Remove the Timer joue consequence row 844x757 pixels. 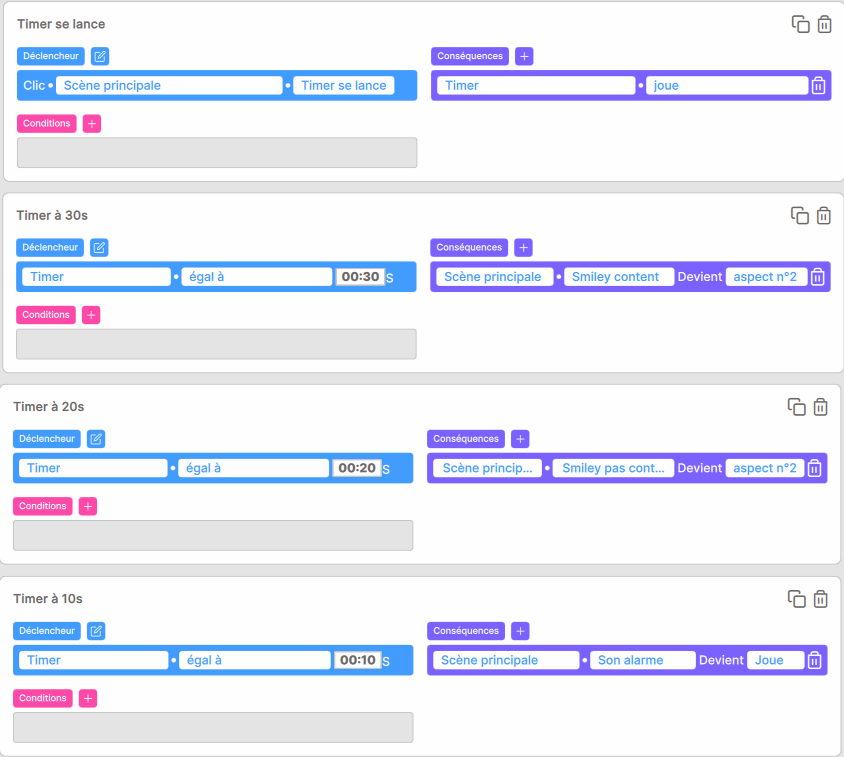click(x=818, y=86)
